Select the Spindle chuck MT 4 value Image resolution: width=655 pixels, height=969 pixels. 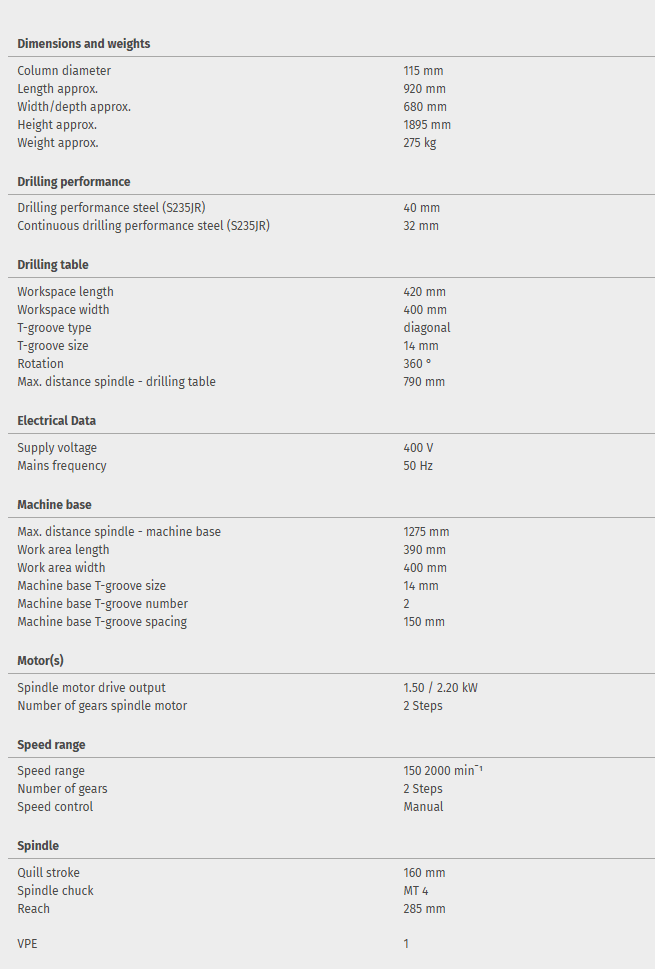click(416, 891)
